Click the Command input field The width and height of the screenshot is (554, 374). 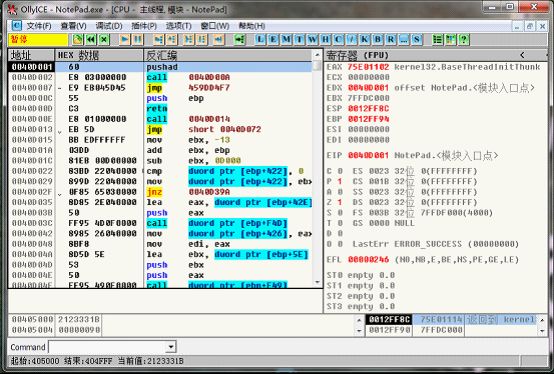coord(107,347)
